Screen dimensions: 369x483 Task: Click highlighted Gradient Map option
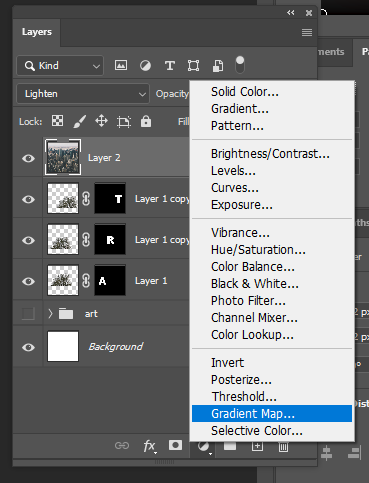coord(272,414)
